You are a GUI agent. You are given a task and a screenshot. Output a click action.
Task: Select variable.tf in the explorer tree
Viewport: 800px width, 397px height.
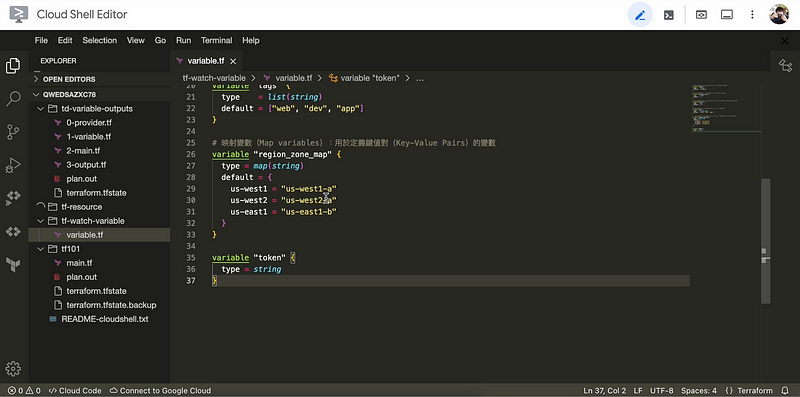99,235
